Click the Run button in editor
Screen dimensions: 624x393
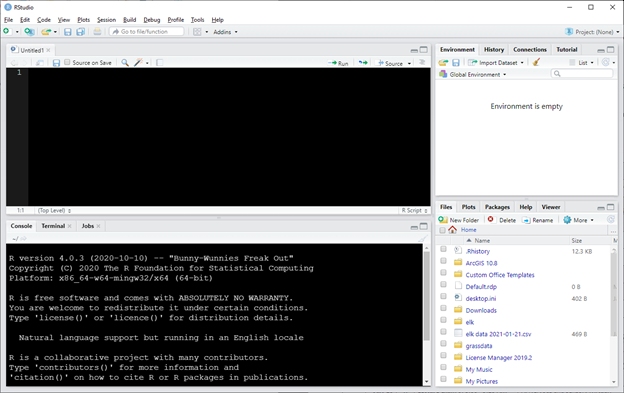click(338, 63)
